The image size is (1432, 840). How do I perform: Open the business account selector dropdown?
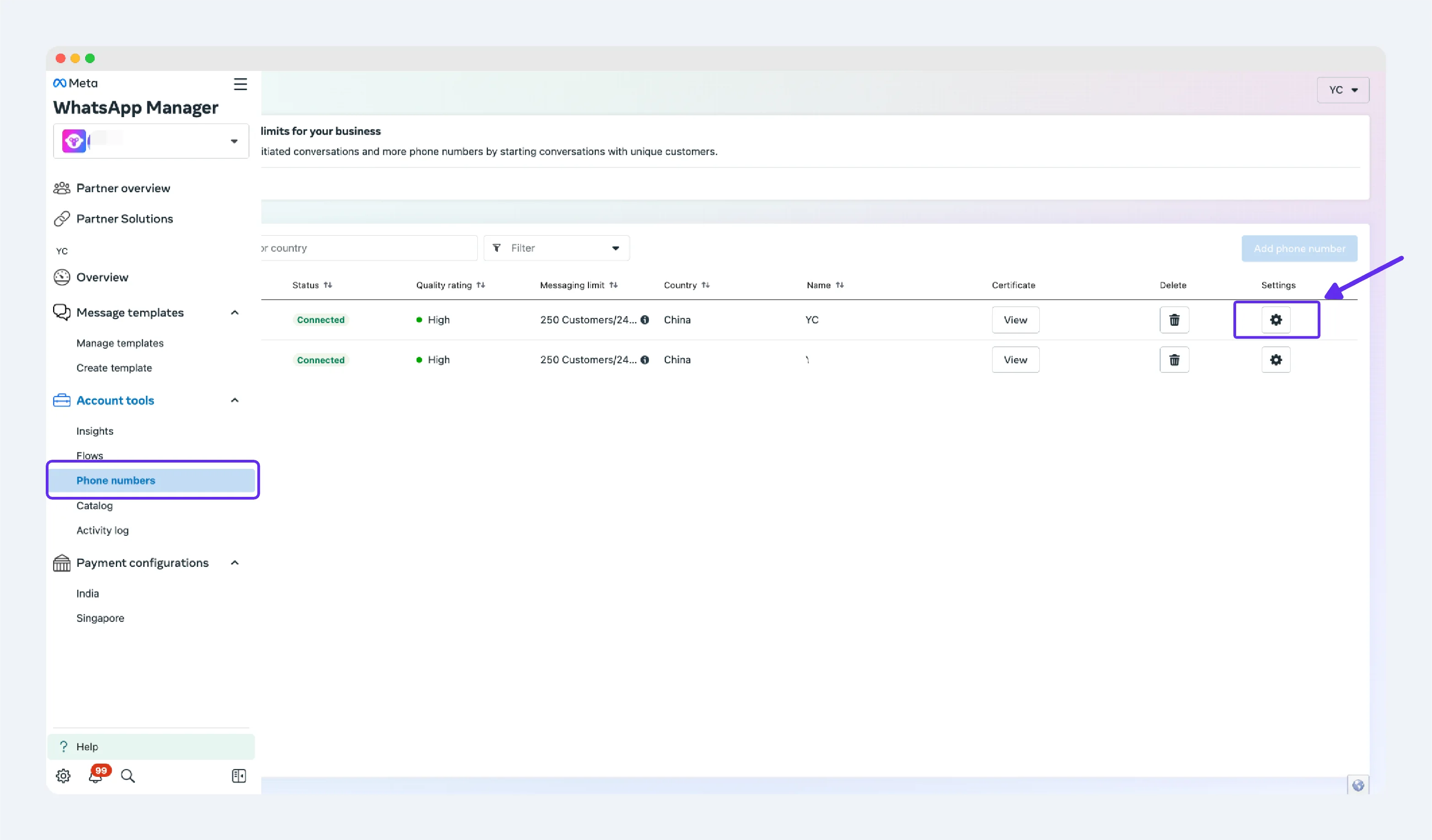[151, 141]
